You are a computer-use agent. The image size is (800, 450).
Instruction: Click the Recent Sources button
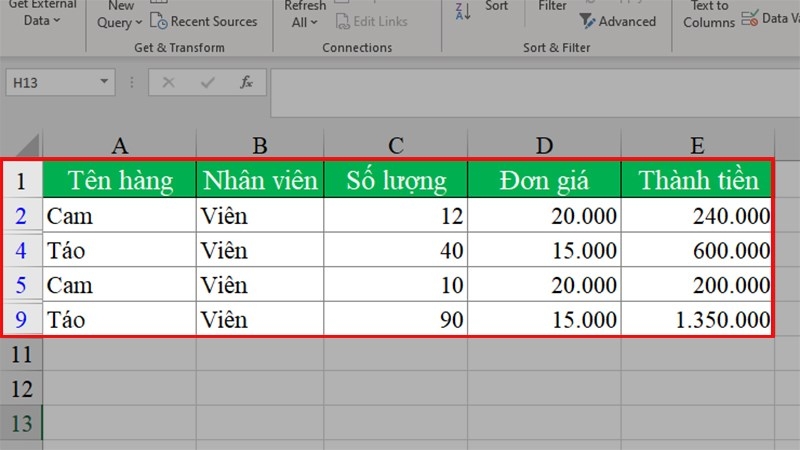tap(204, 21)
